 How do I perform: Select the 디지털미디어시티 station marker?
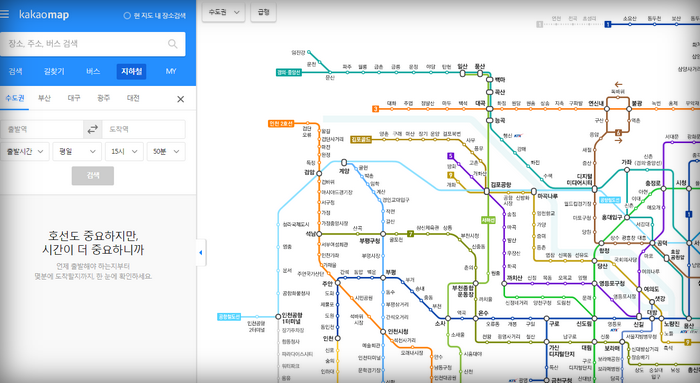[594, 189]
